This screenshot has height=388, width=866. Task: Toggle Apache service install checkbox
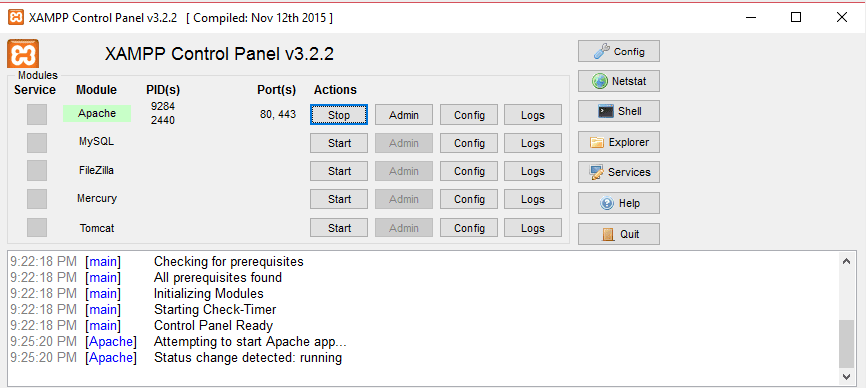point(37,114)
